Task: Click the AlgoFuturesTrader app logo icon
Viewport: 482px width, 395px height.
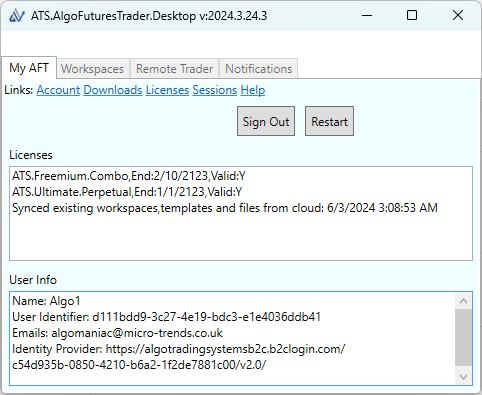Action: pyautogui.click(x=17, y=16)
